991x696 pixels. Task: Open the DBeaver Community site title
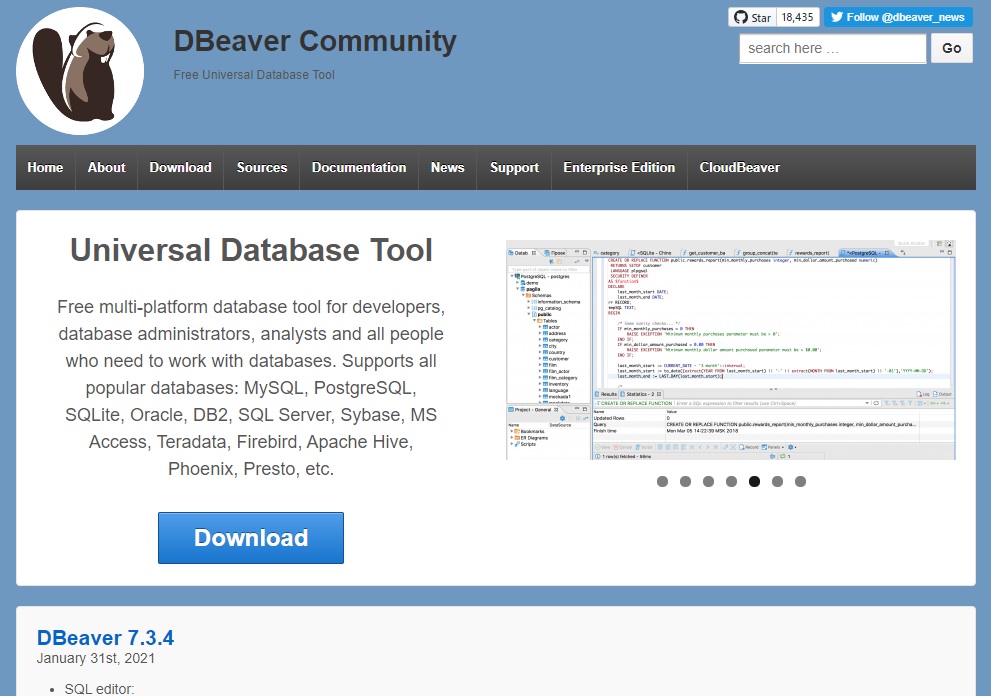coord(315,41)
